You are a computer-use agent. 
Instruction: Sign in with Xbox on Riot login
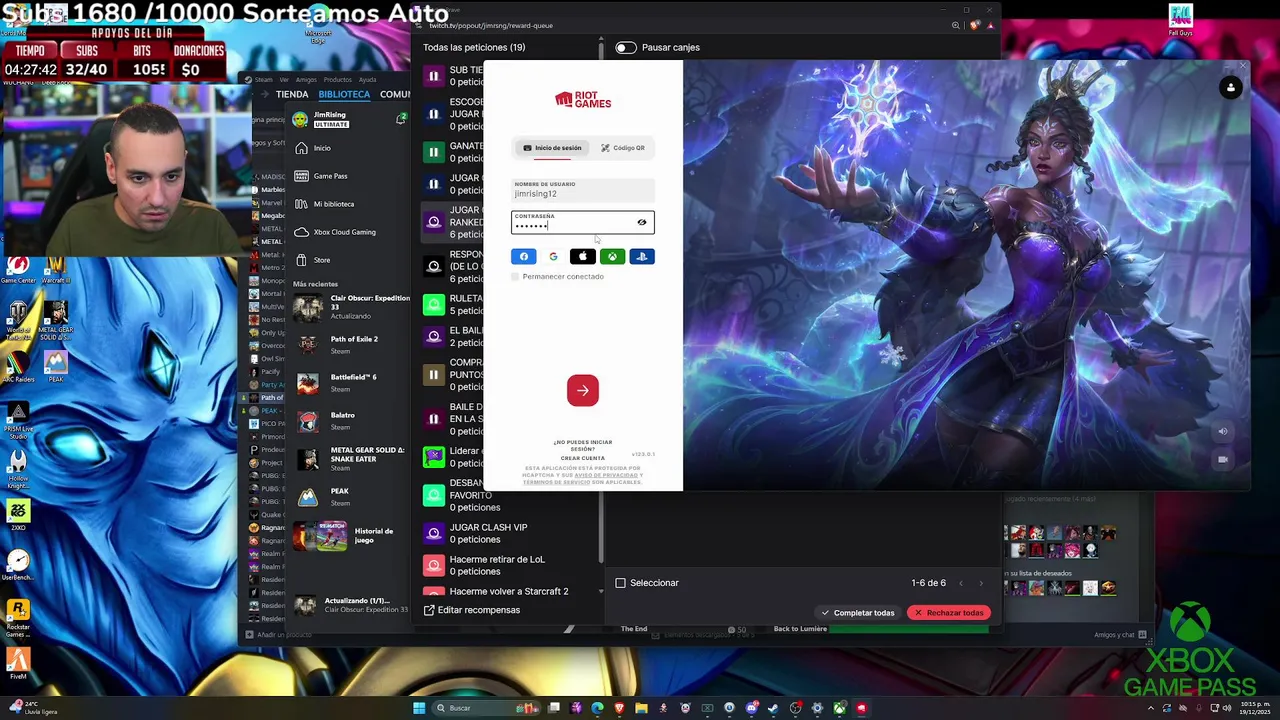click(x=612, y=257)
